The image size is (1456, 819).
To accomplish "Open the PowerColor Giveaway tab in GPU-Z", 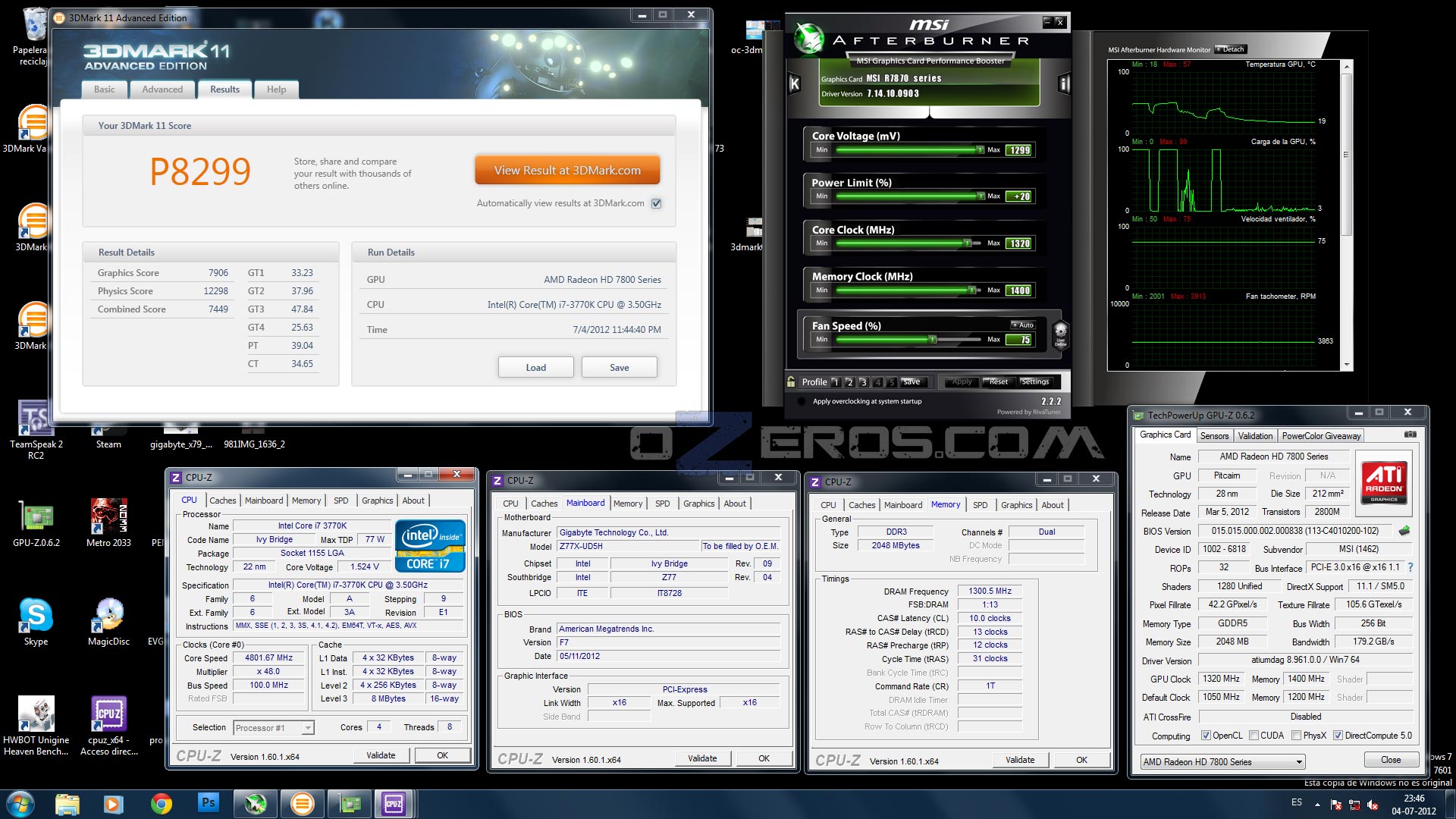I will coord(1321,435).
